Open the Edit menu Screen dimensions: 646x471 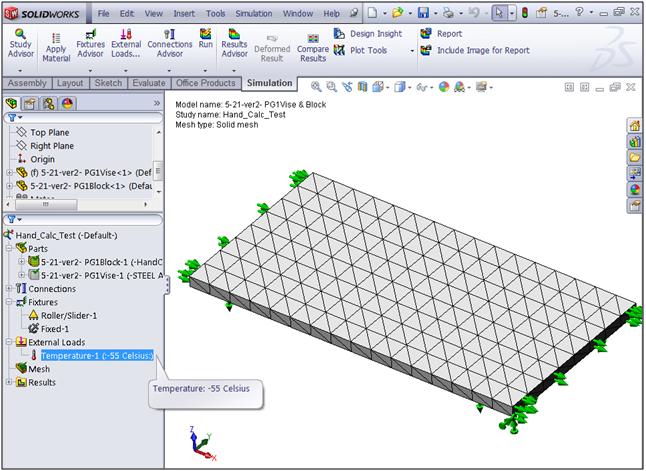click(x=126, y=14)
